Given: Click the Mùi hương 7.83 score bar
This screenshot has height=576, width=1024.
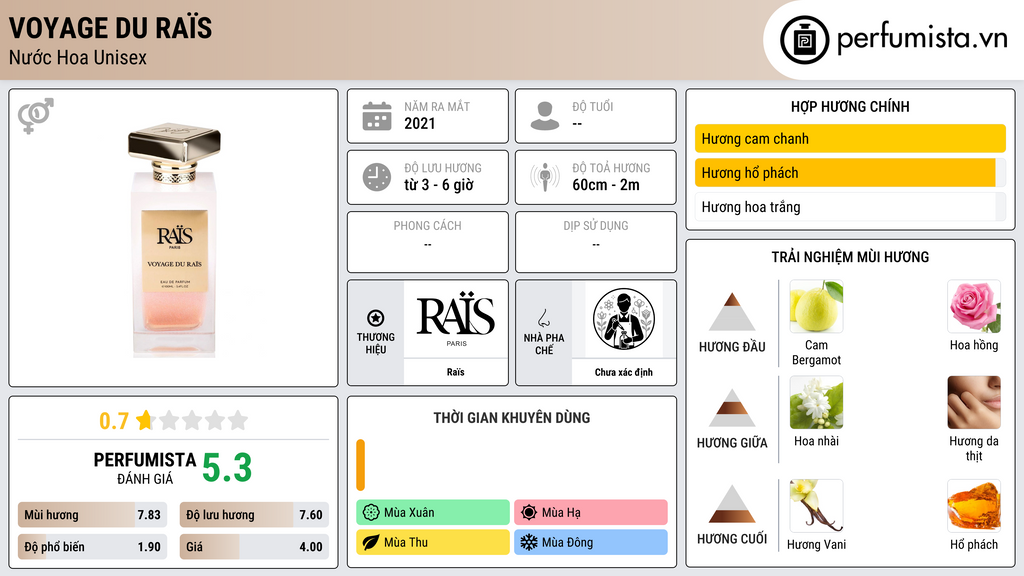Looking at the screenshot, I should click(x=92, y=515).
